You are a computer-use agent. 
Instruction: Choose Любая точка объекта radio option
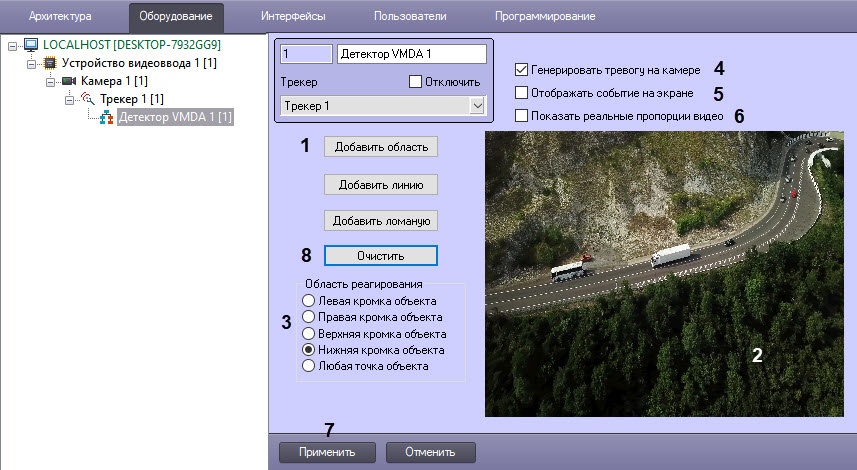[309, 366]
